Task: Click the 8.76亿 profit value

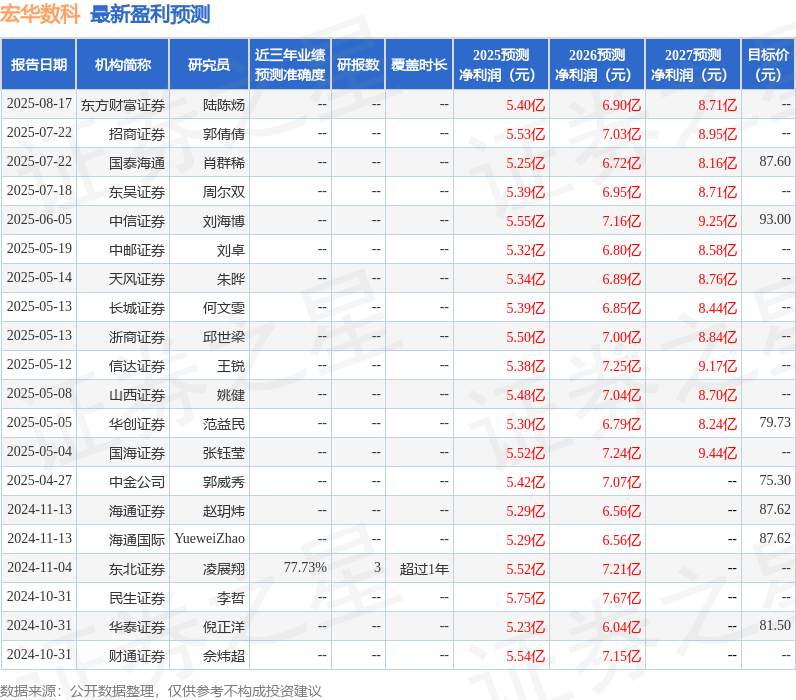Action: click(717, 279)
